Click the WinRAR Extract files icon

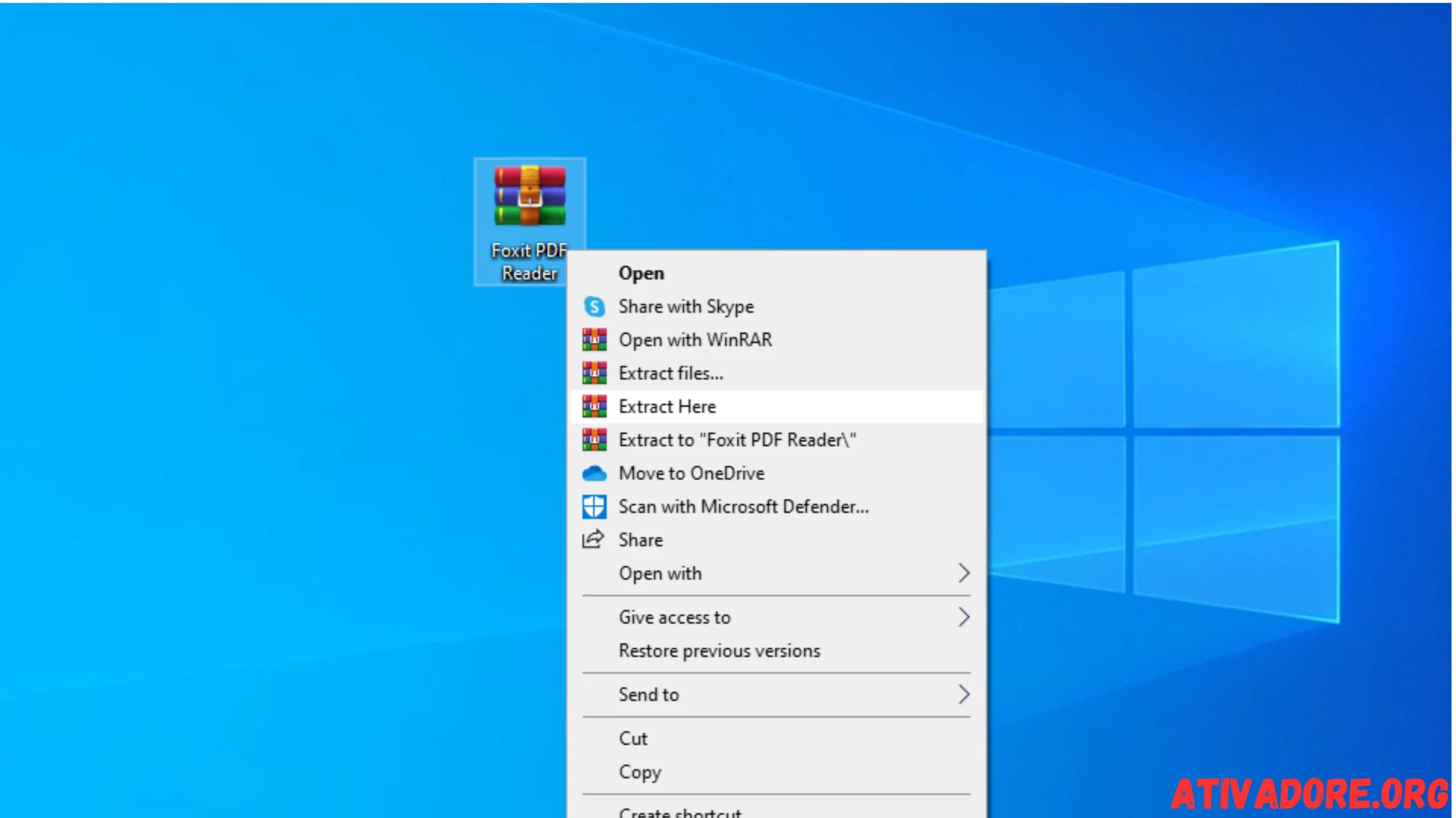tap(595, 372)
